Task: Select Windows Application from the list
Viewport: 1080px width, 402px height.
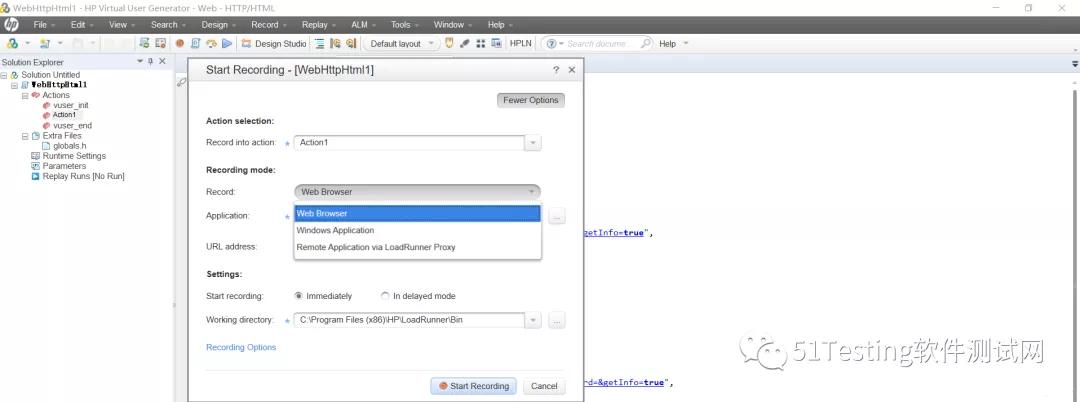Action: coord(335,230)
